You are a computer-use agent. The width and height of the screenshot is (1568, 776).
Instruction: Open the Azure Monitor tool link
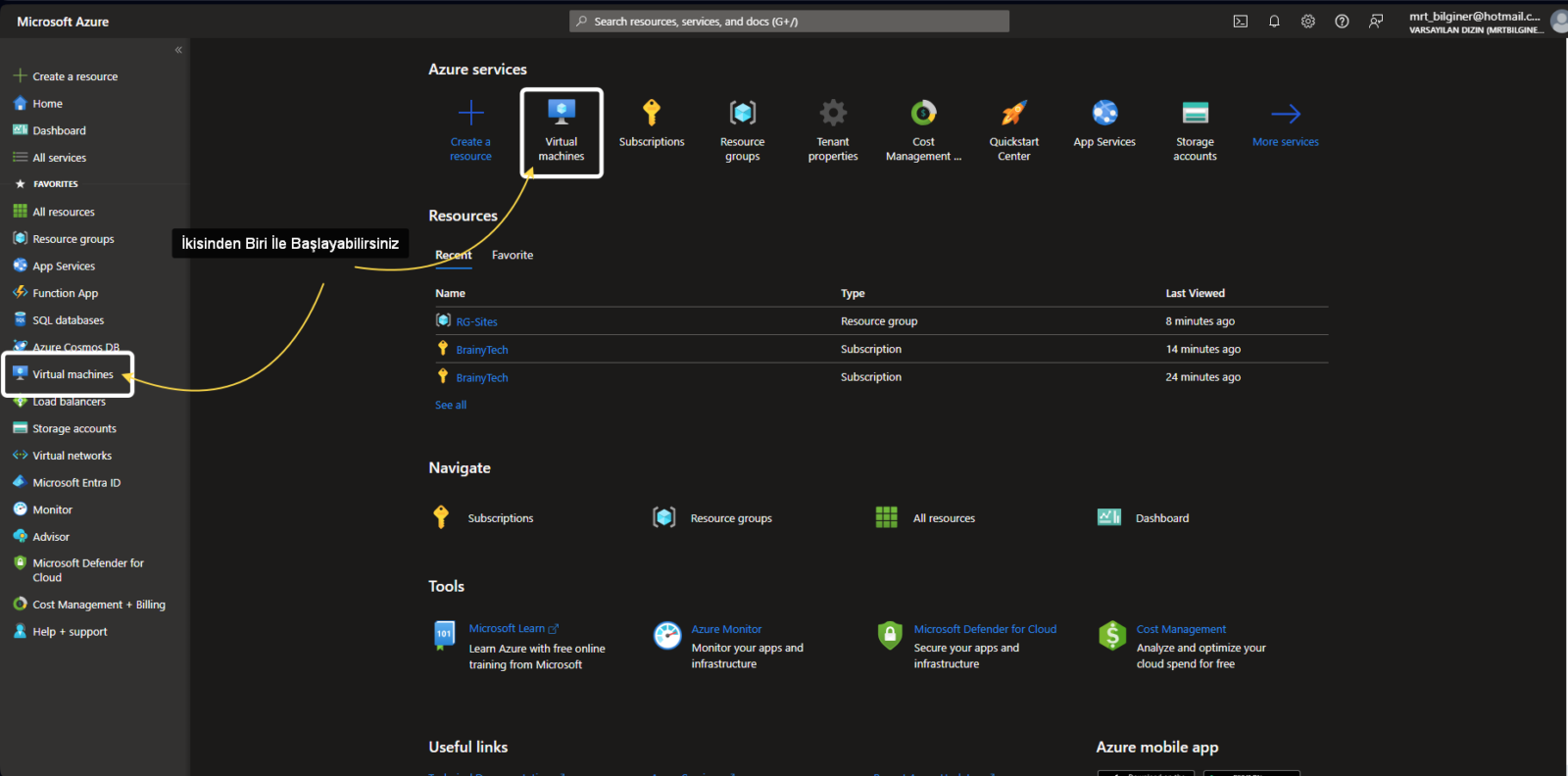[x=726, y=629]
